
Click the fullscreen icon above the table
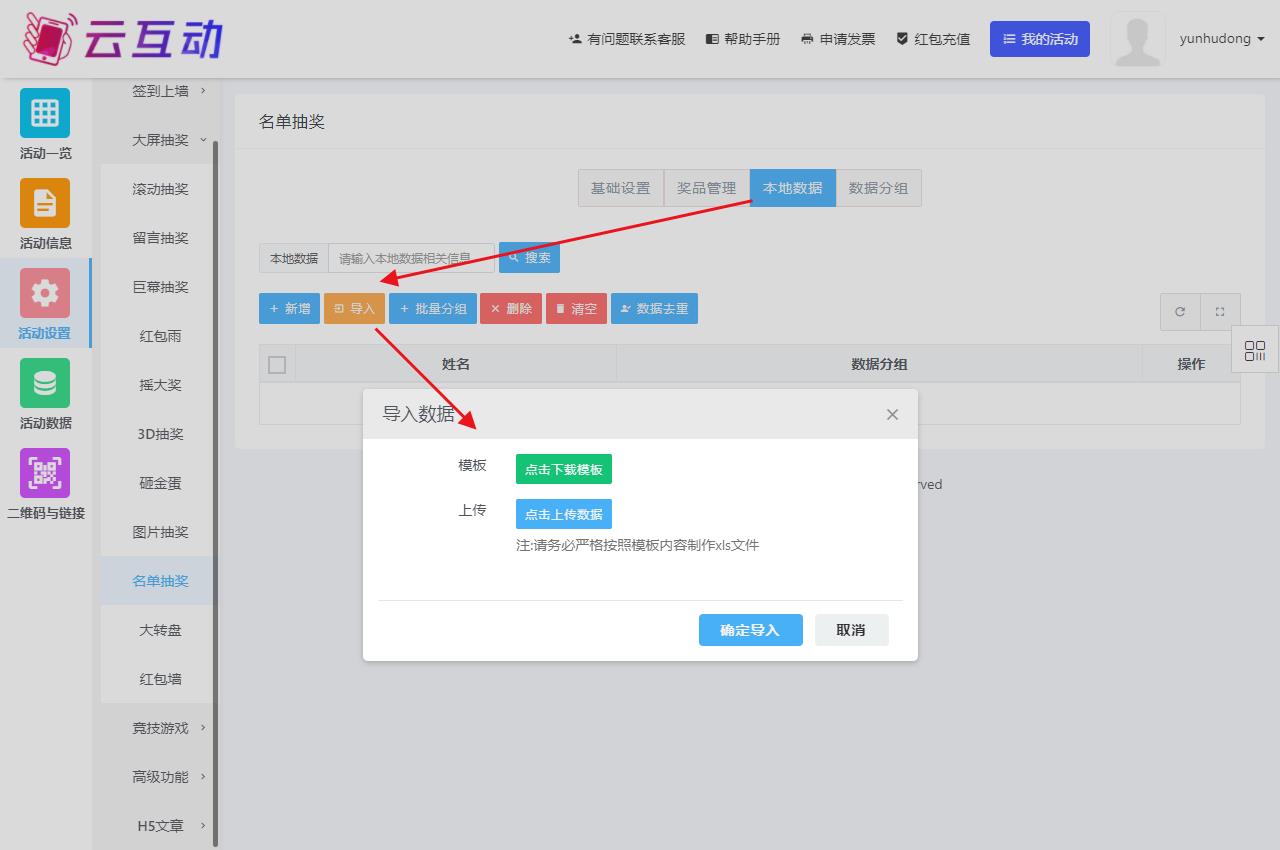(x=1220, y=311)
